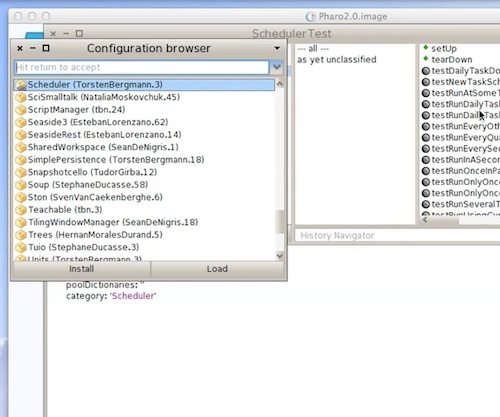Select the setUp method
Viewport: 500px width, 417px height.
444,49
